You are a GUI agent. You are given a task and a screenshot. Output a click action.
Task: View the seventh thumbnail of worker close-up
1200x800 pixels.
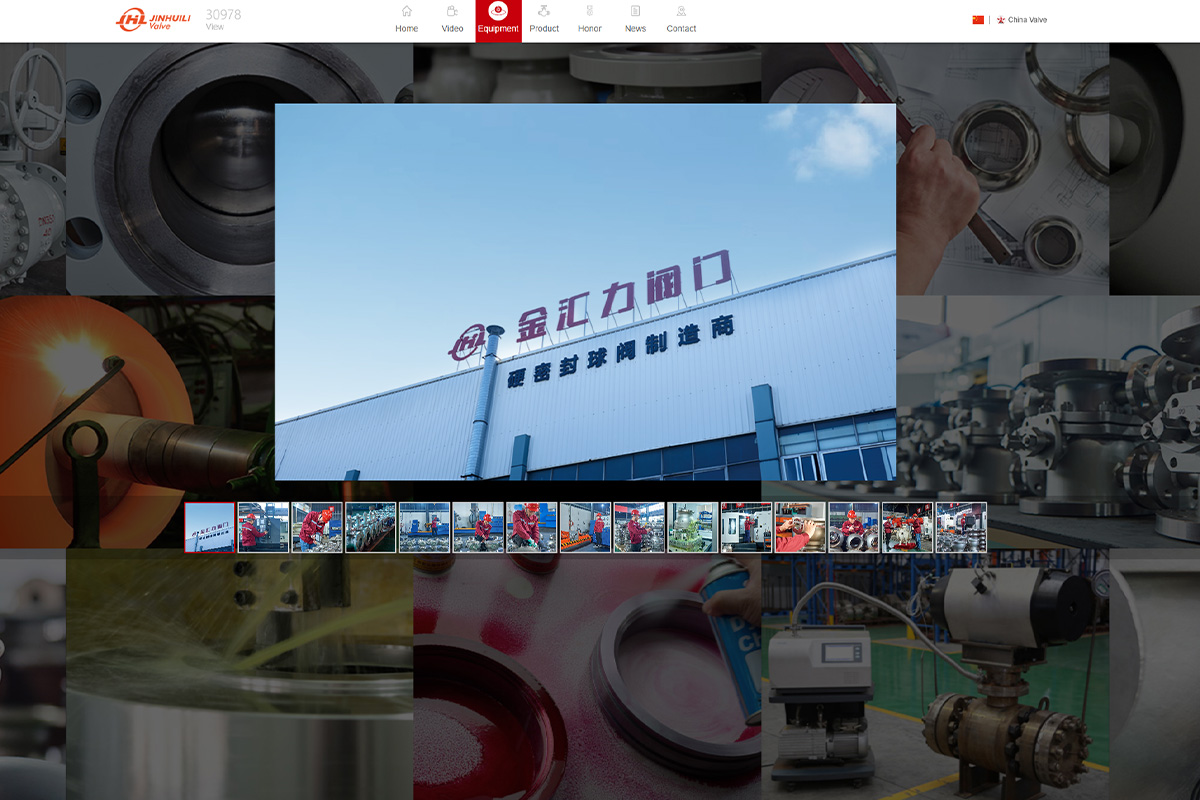tap(532, 527)
